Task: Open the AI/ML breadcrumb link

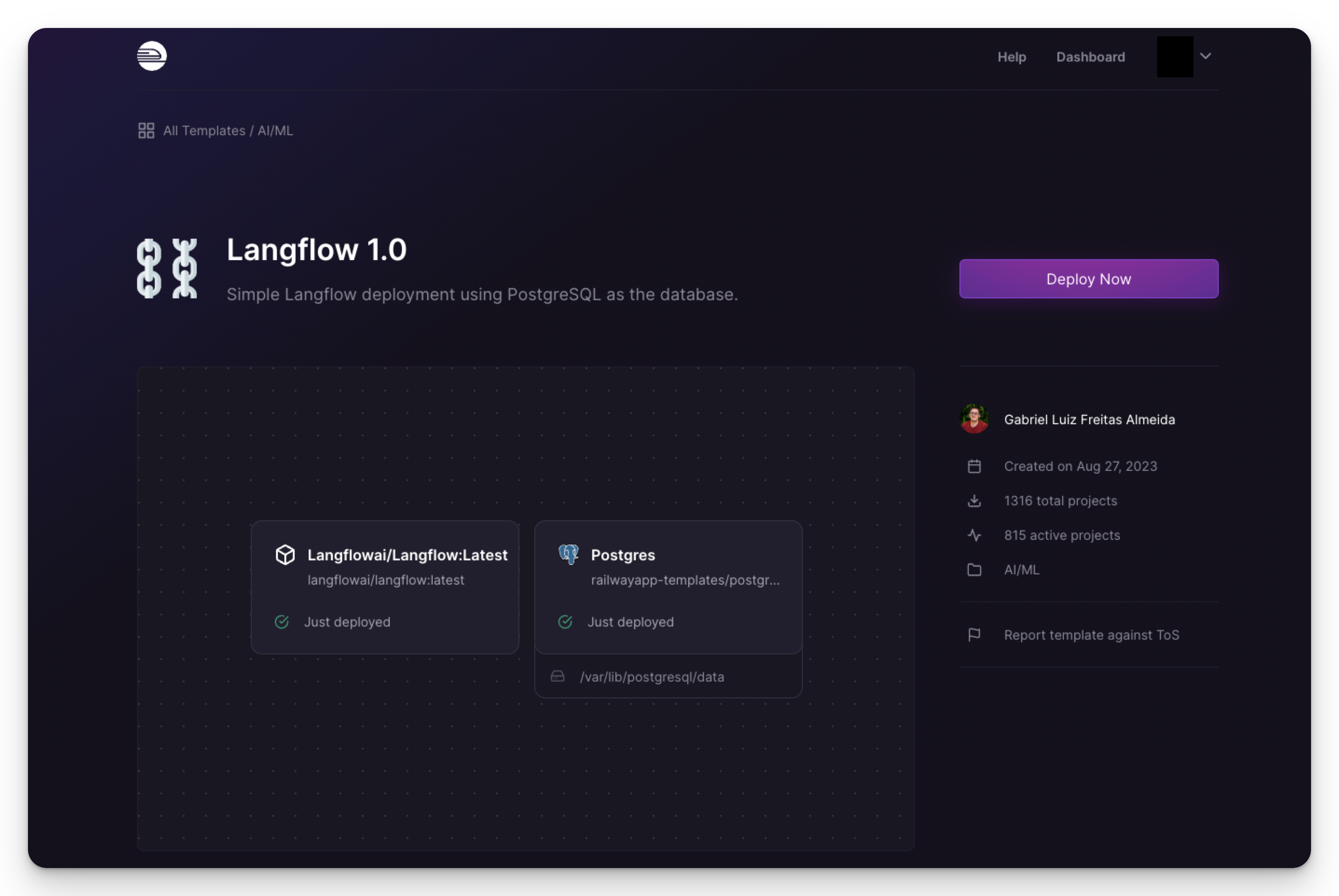Action: (275, 130)
